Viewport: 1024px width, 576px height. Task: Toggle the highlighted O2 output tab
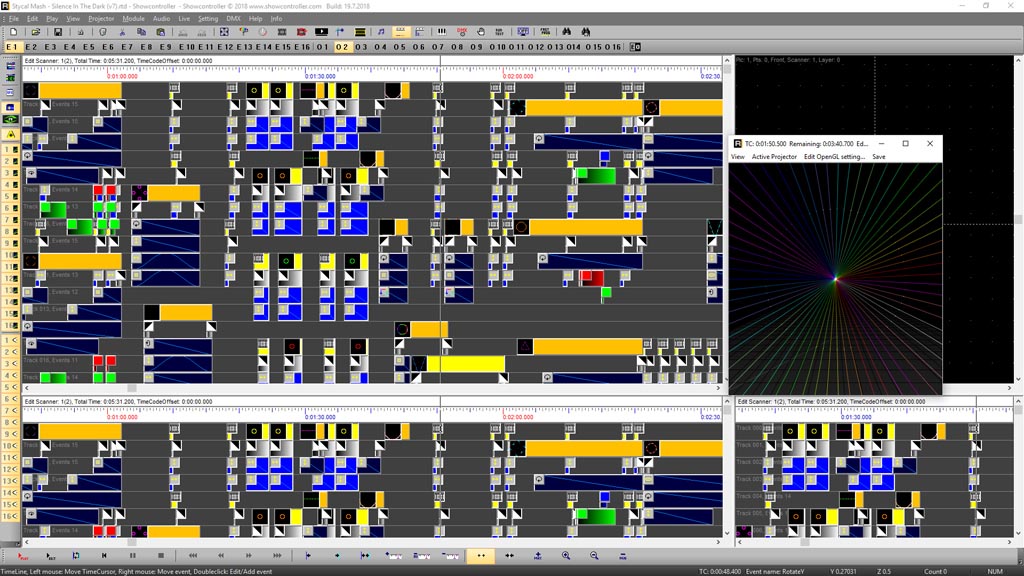[x=342, y=46]
